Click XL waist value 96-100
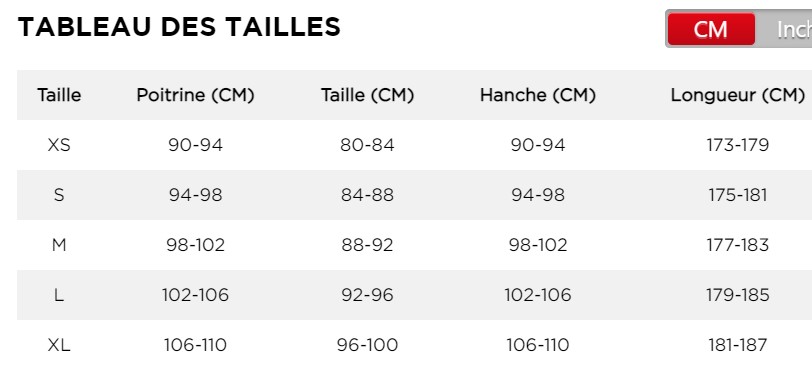Viewport: 812px width, 366px height. (367, 345)
